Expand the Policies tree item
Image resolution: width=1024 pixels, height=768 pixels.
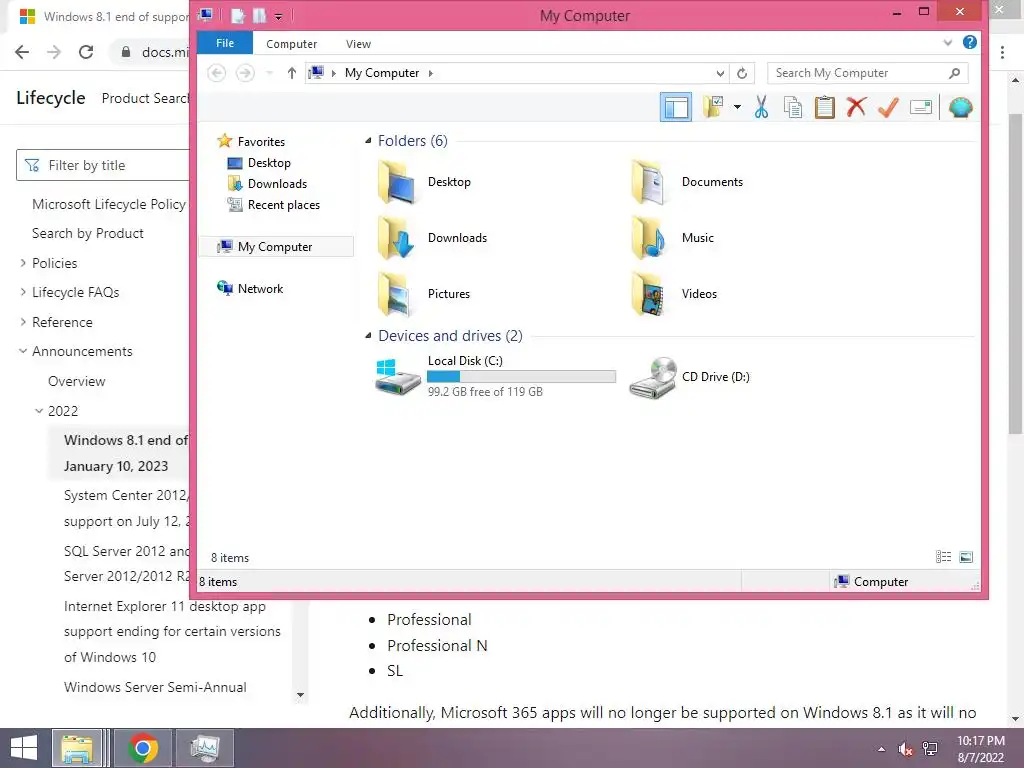click(x=23, y=263)
